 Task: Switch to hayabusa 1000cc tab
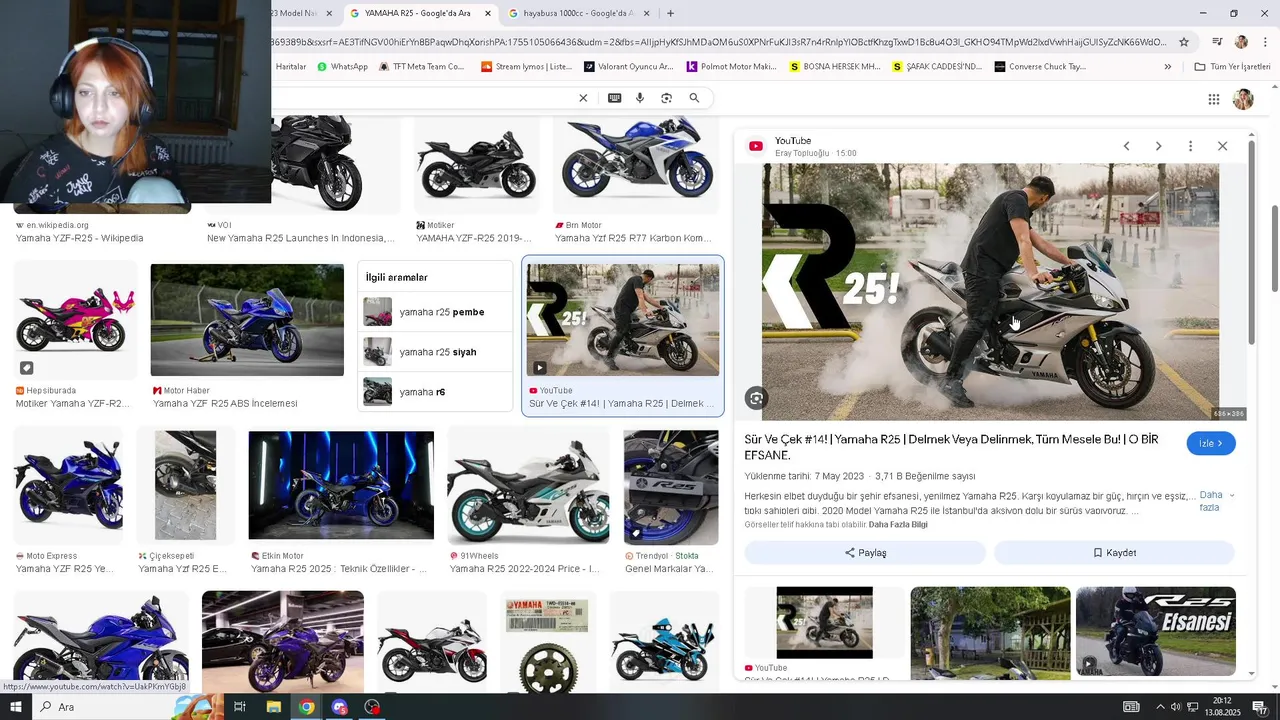[578, 13]
